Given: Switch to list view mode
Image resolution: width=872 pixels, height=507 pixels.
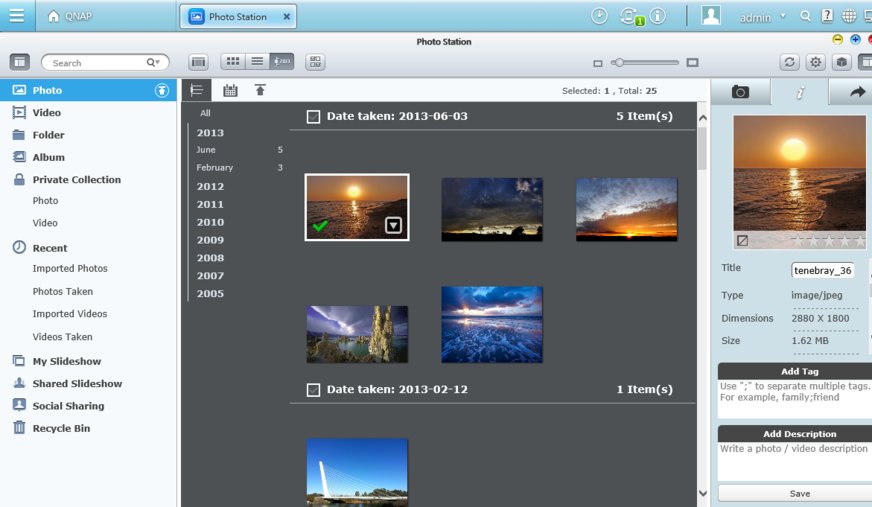Looking at the screenshot, I should (257, 62).
